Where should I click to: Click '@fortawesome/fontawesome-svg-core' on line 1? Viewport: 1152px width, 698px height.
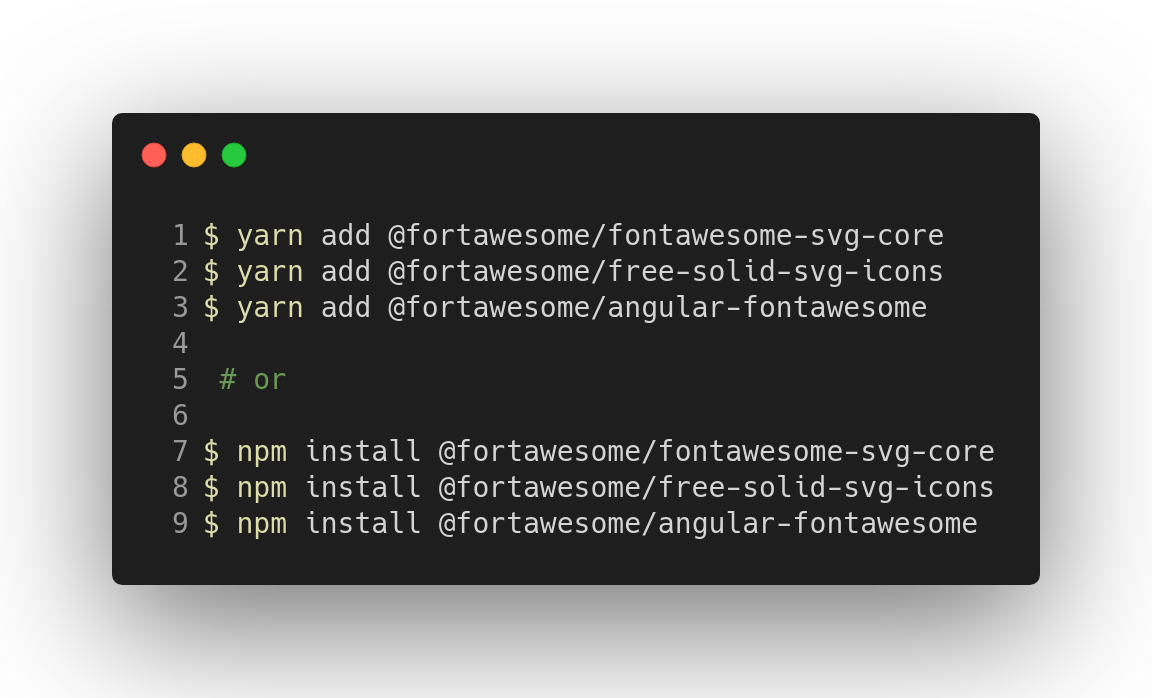click(x=666, y=236)
